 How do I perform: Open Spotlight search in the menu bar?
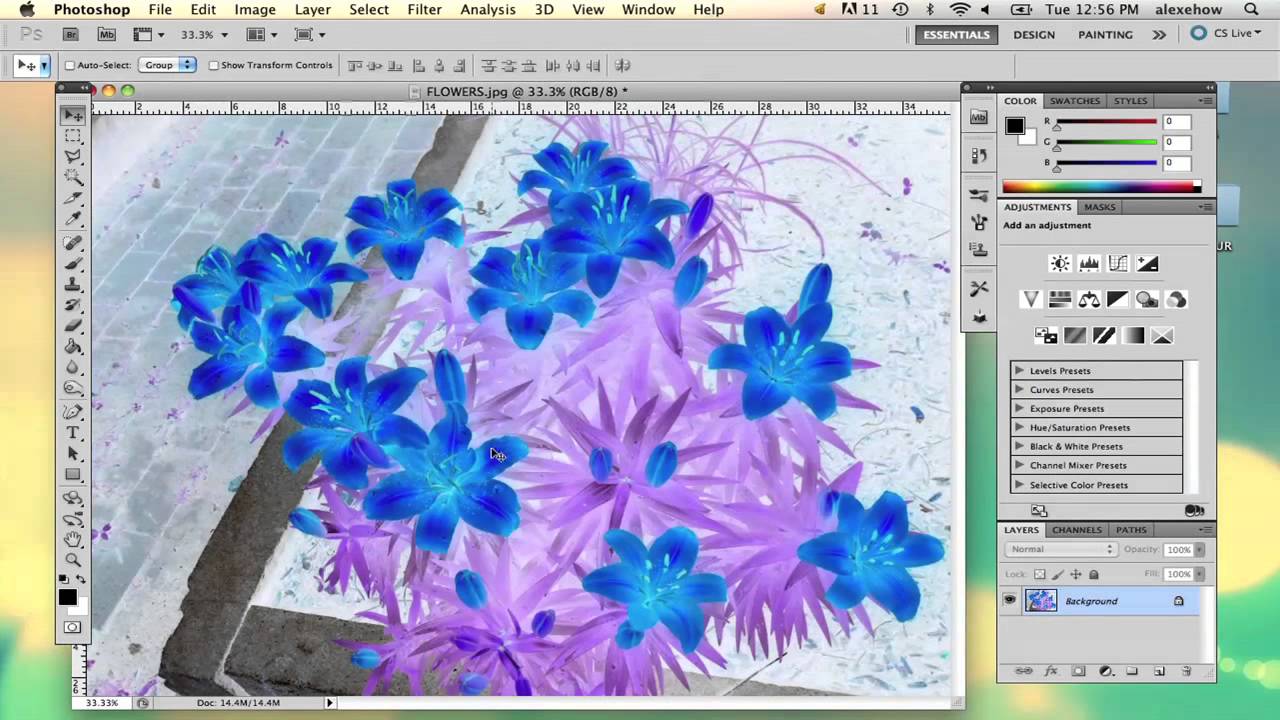1252,10
